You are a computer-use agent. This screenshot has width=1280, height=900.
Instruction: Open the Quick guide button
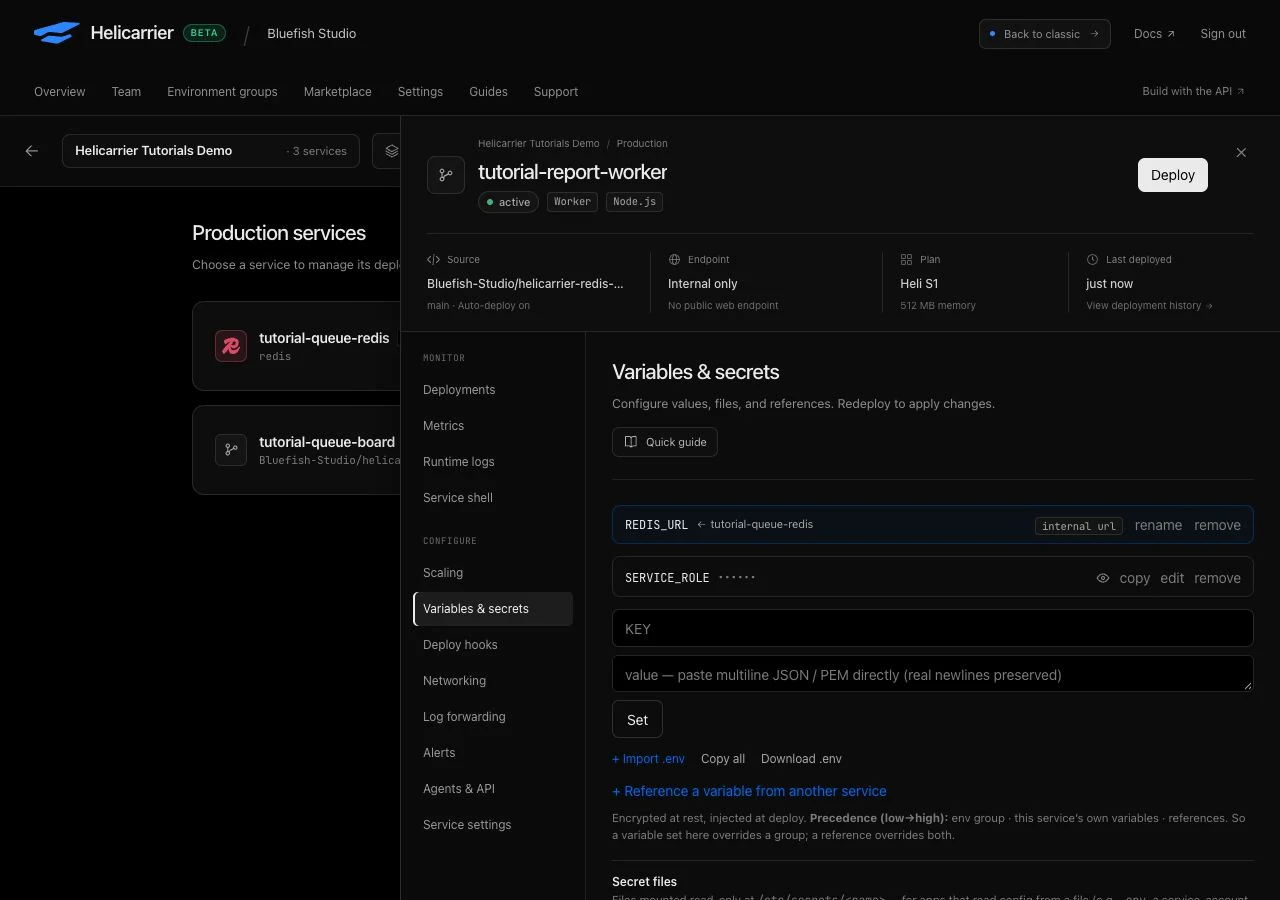point(665,442)
